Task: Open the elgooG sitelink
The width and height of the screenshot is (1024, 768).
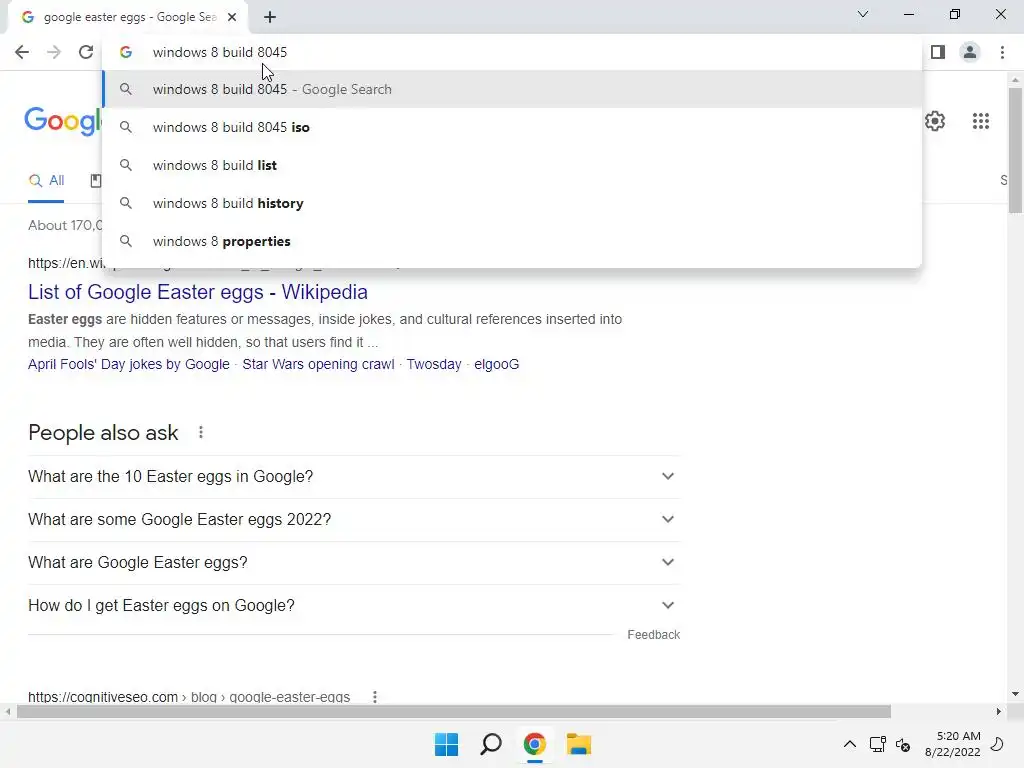Action: pos(496,364)
